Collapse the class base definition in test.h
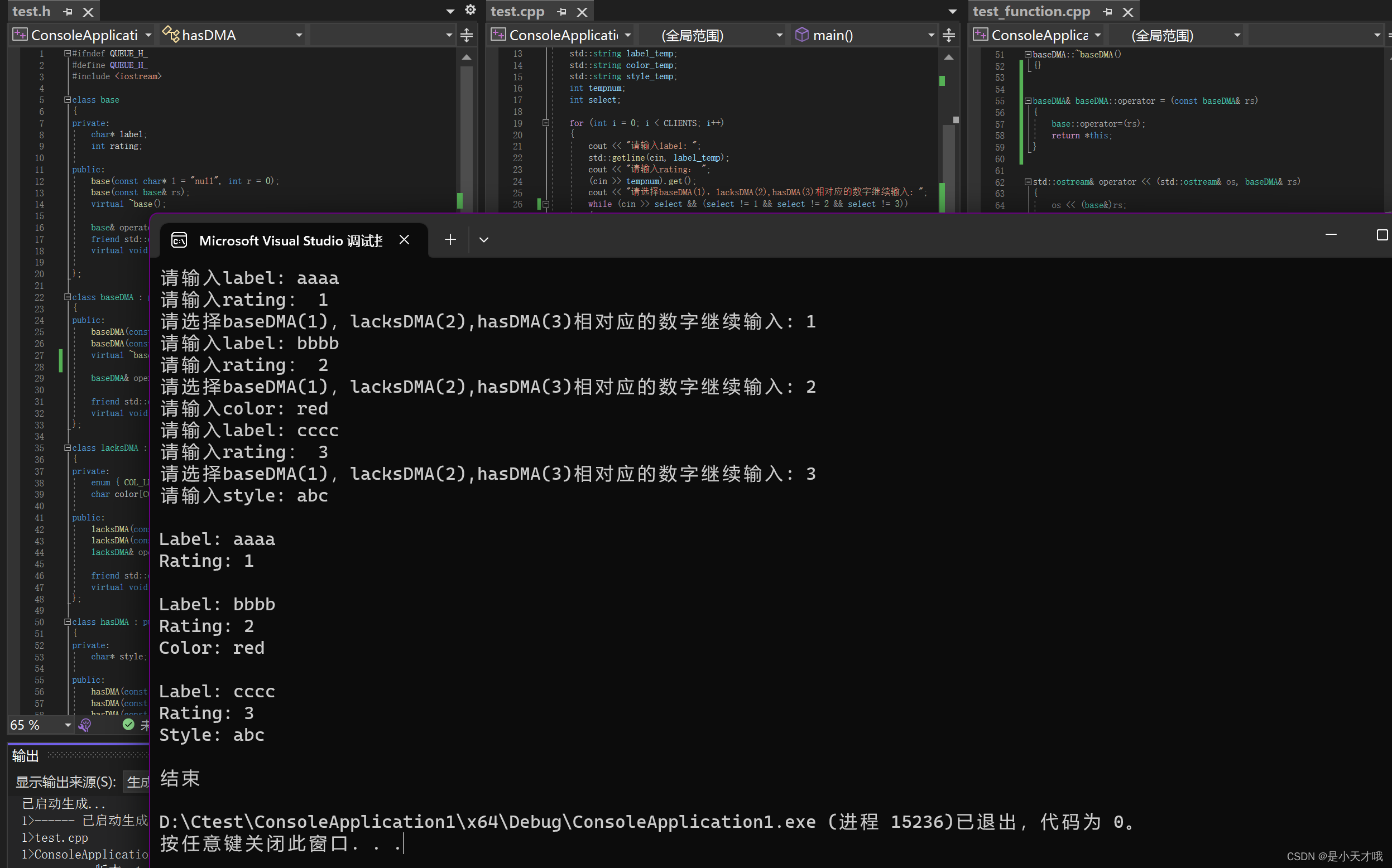1392x868 pixels. coord(67,99)
